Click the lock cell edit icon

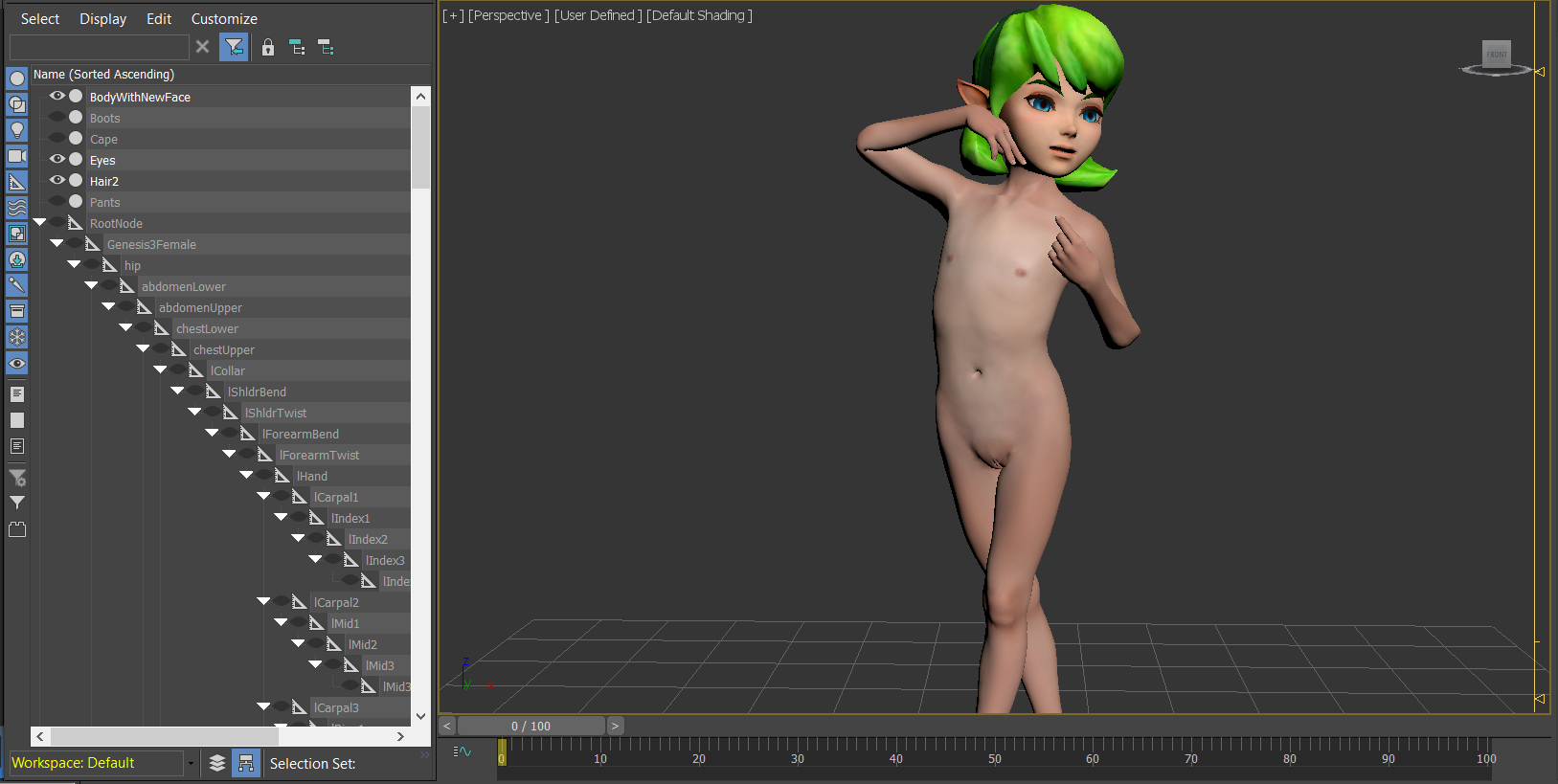(268, 47)
